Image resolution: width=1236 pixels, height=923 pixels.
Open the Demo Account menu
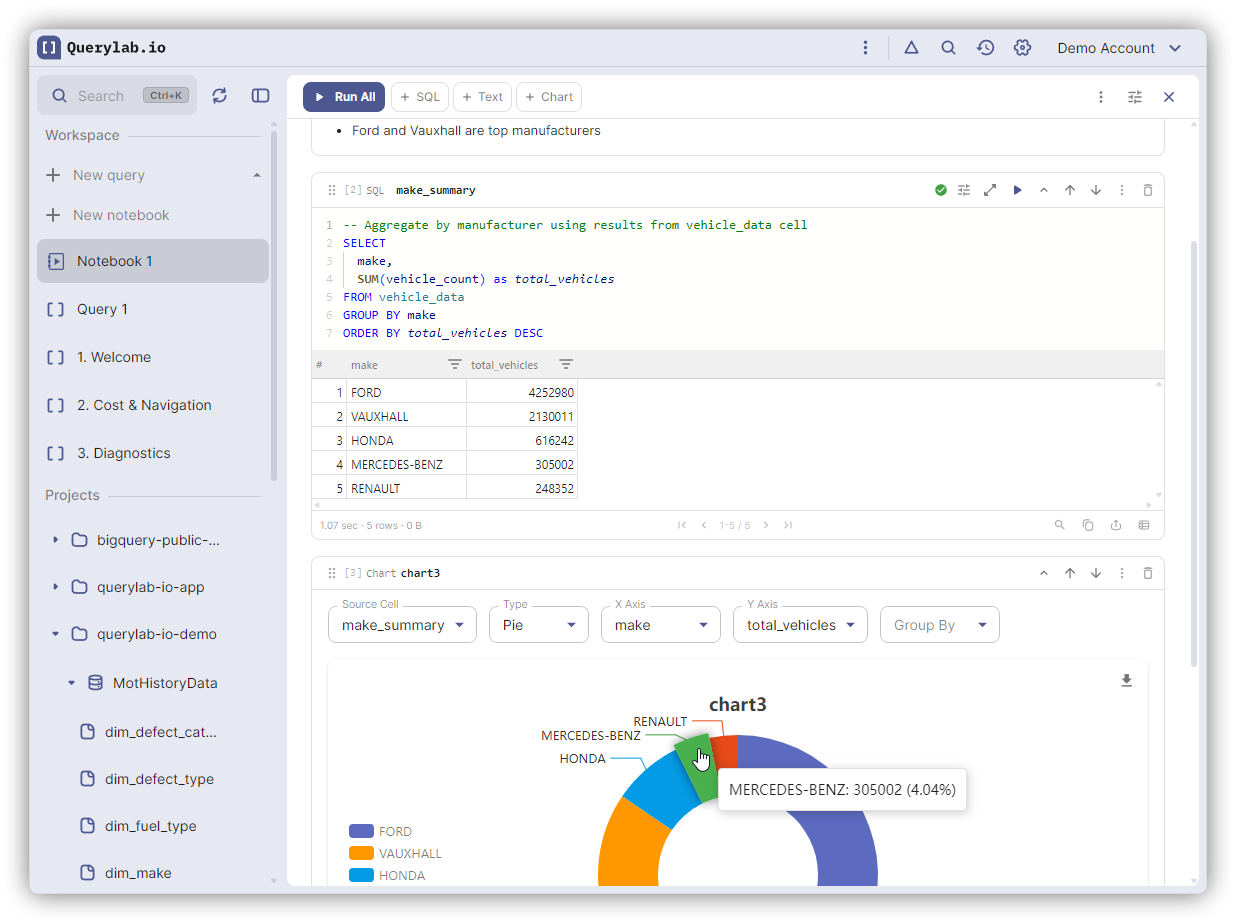[x=1119, y=48]
